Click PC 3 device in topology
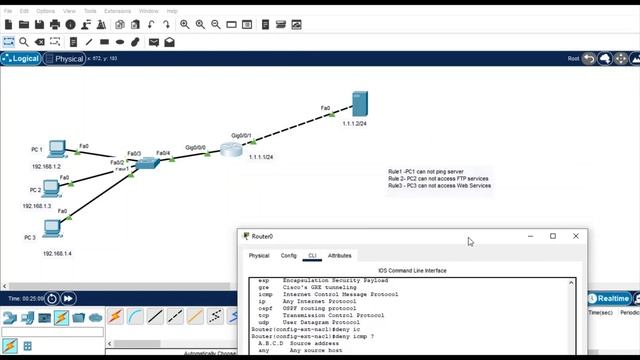This screenshot has width=640, height=360. 52,229
